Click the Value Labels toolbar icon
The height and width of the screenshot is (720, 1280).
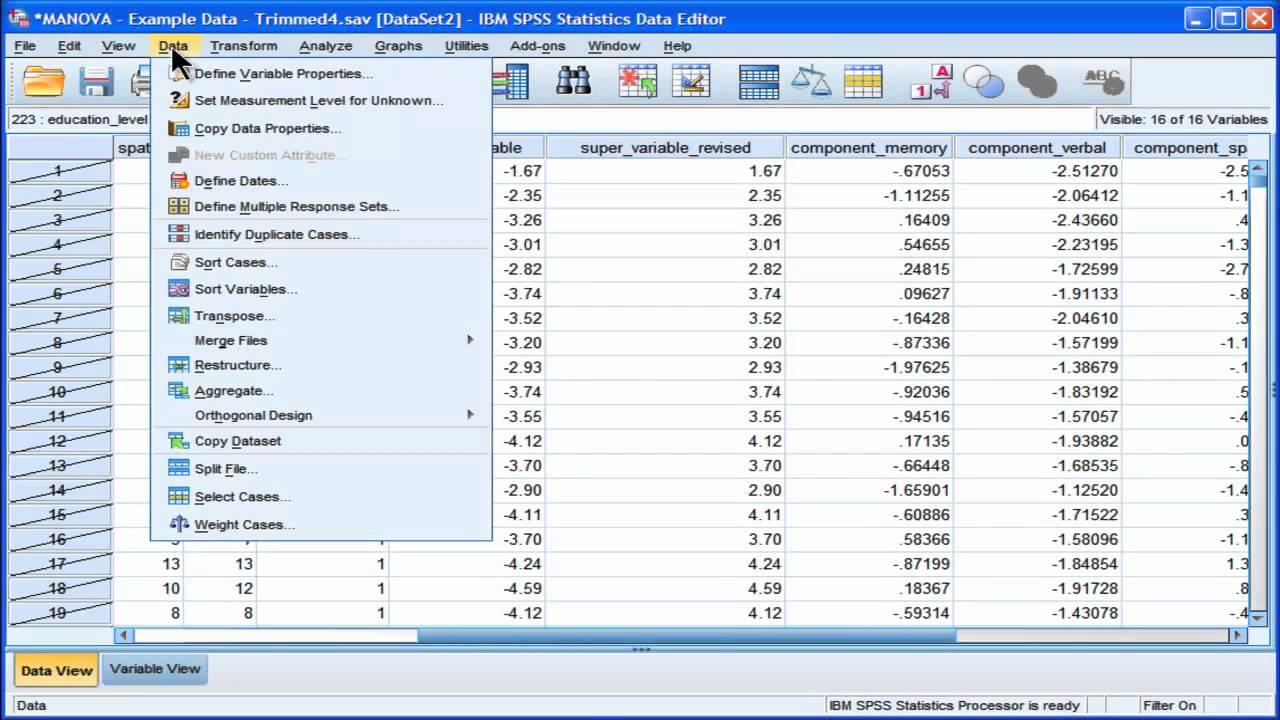point(931,82)
